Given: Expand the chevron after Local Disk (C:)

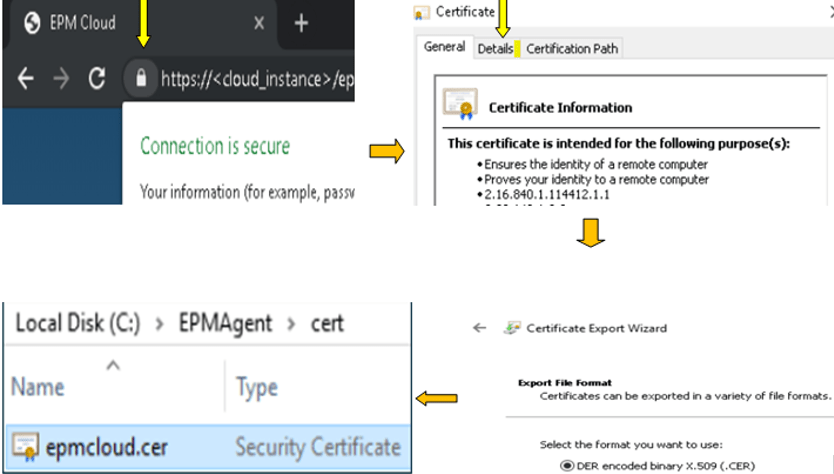Looking at the screenshot, I should (x=159, y=324).
